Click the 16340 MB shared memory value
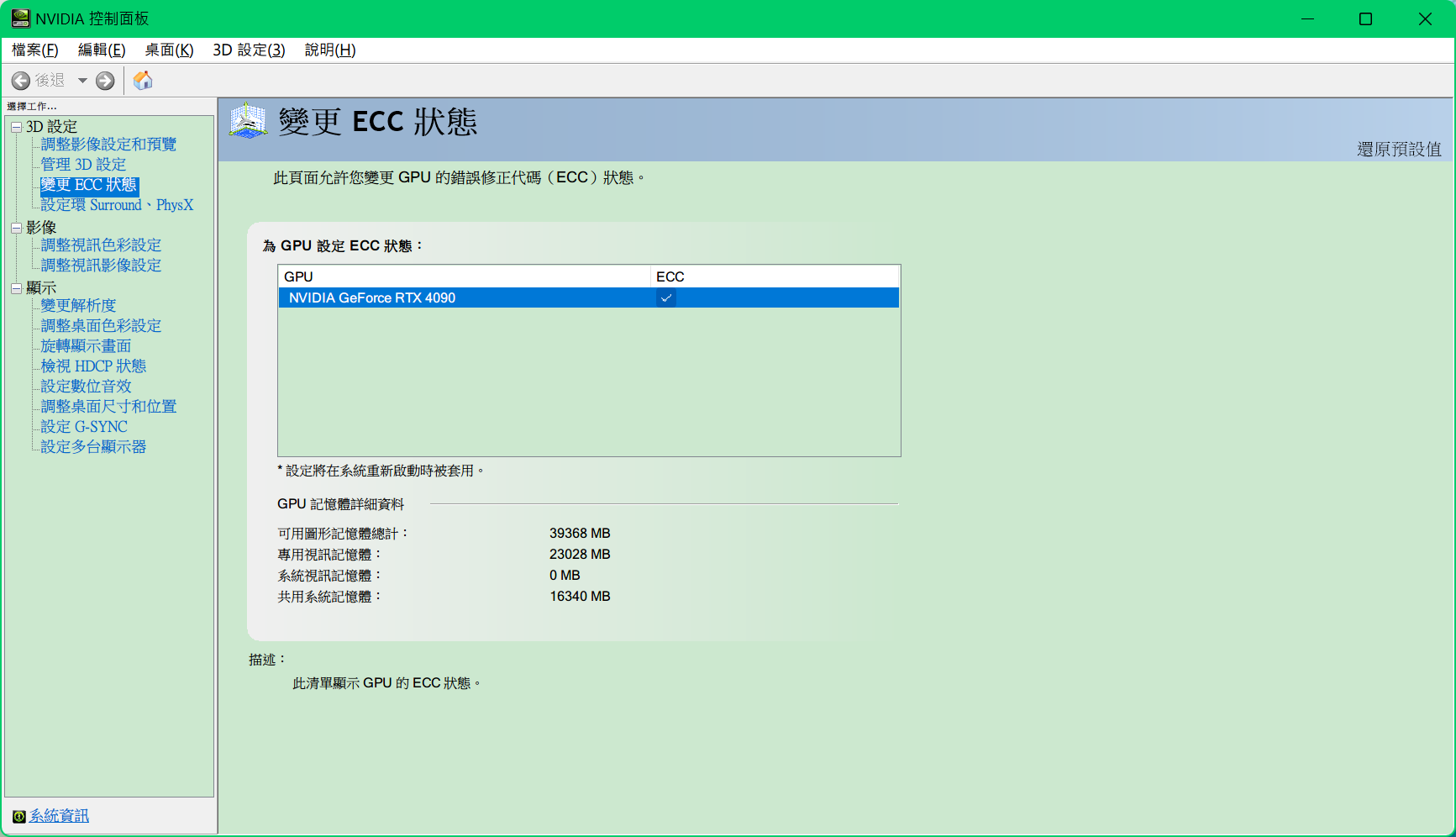Screen dimensions: 1456x837 [580, 597]
